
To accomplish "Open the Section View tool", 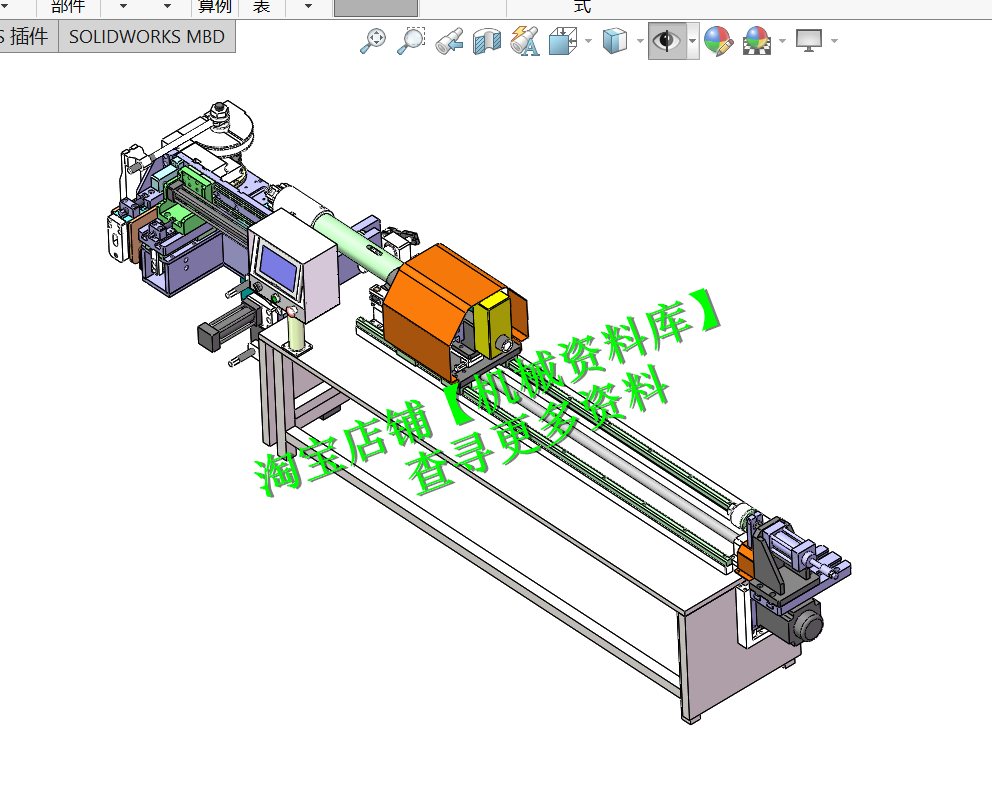I will (x=486, y=41).
